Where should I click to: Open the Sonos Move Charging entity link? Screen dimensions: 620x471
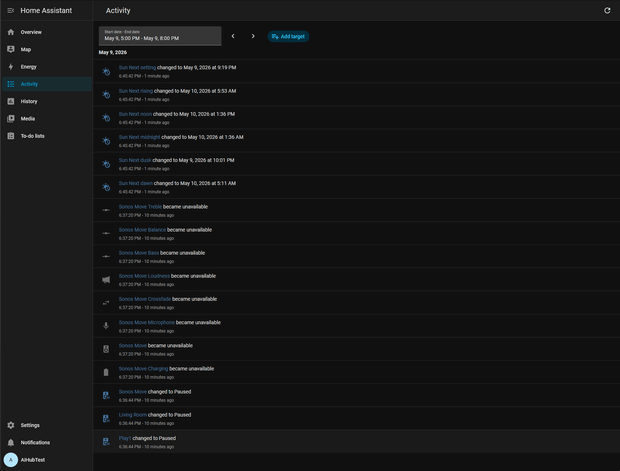(144, 369)
